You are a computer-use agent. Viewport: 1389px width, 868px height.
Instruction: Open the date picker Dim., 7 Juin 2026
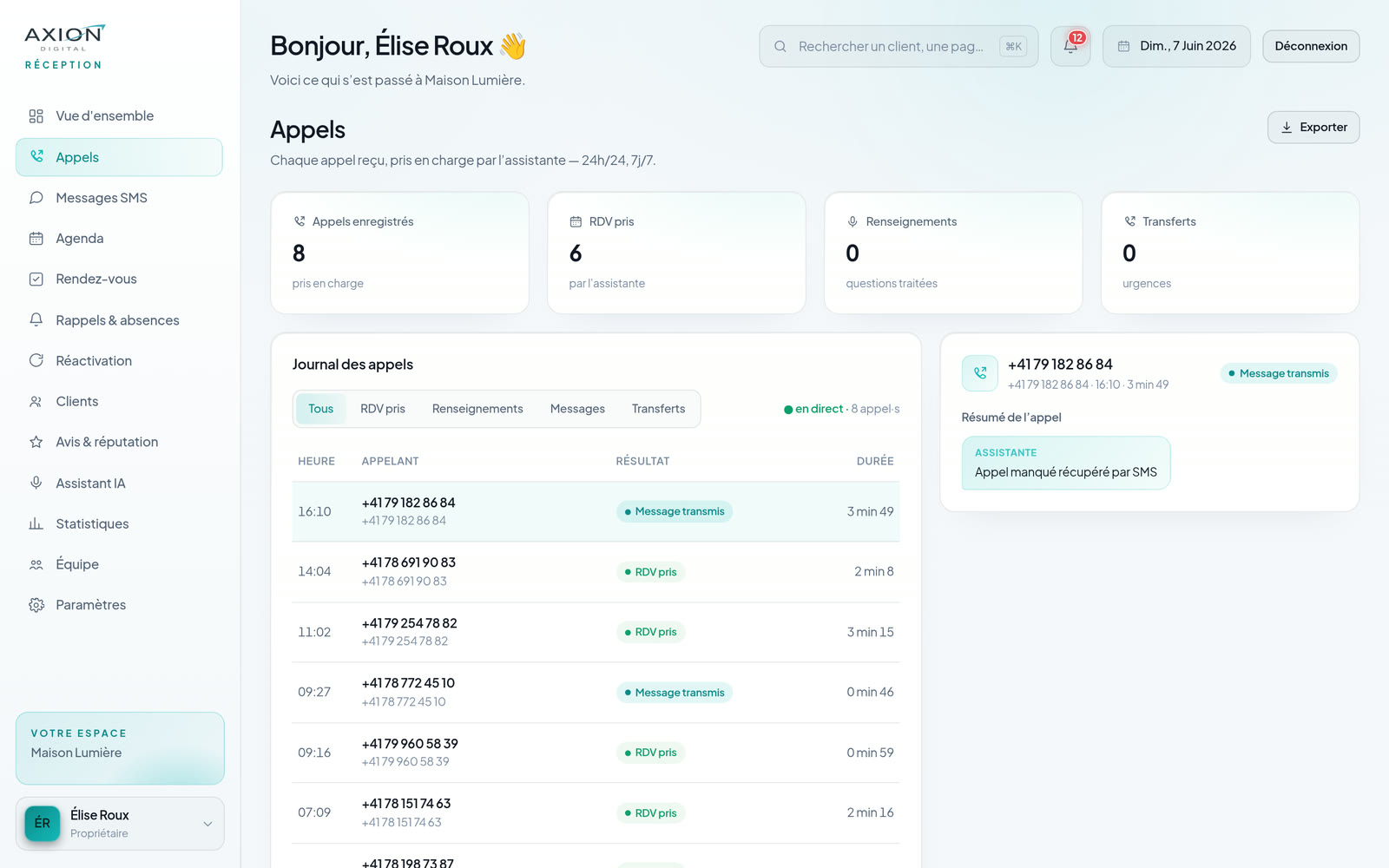click(1176, 46)
